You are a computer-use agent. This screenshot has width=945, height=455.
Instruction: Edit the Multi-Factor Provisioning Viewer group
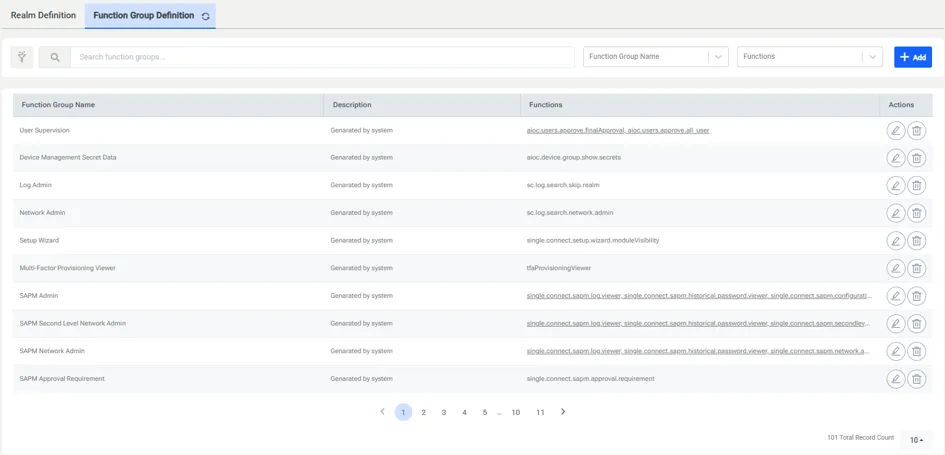896,268
